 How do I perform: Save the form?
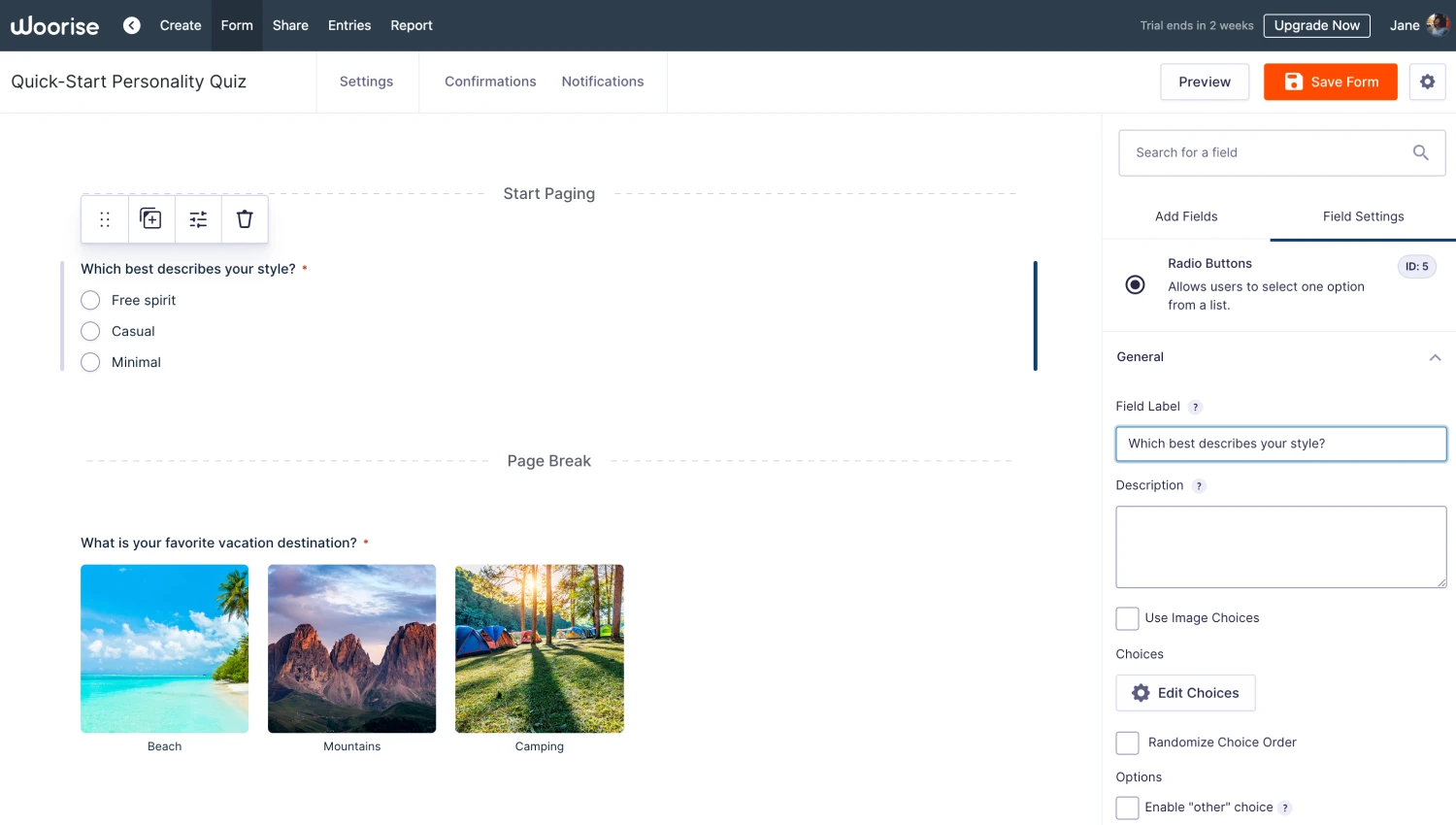[1330, 82]
